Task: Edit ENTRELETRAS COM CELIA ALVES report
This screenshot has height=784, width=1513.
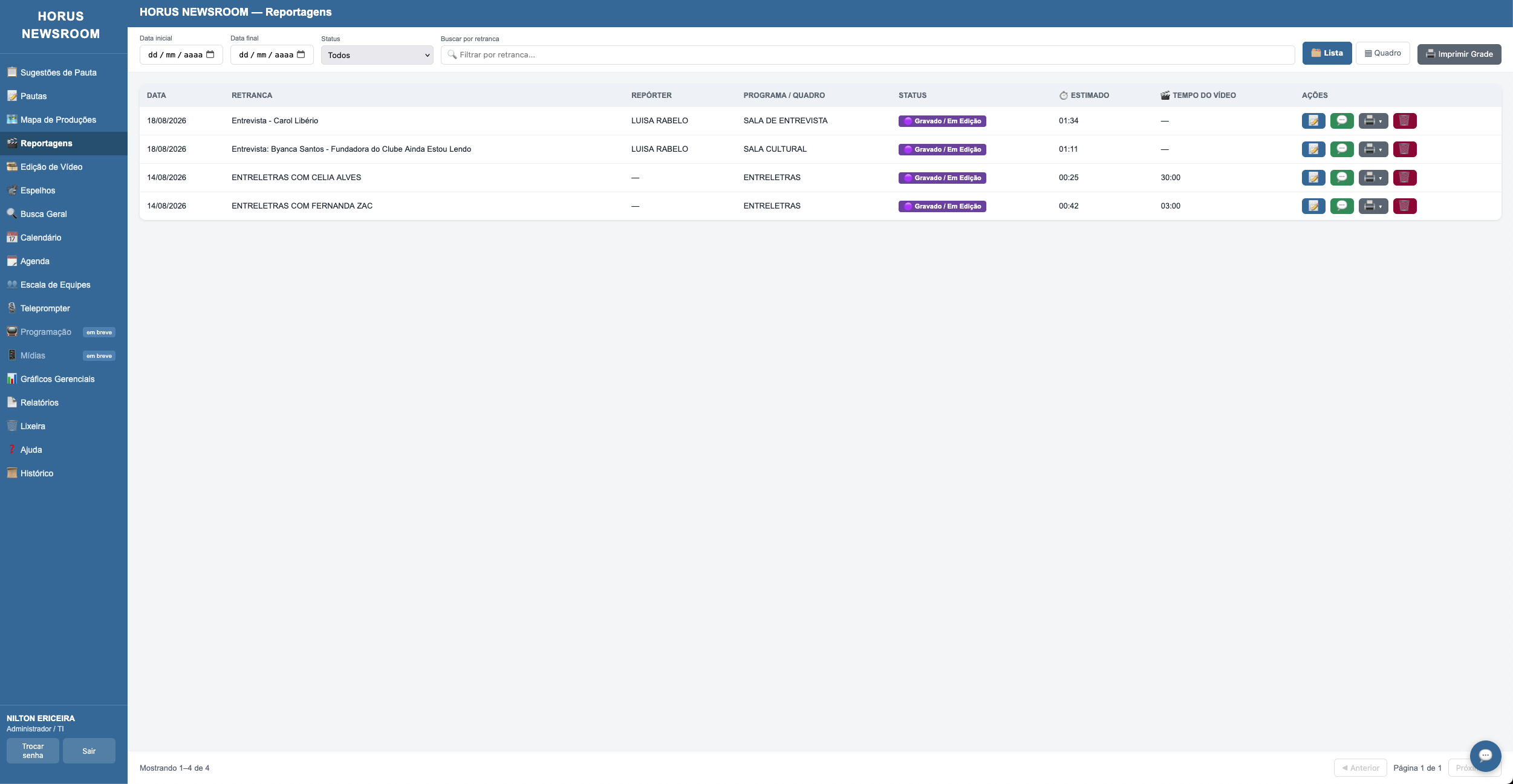Action: (1313, 178)
